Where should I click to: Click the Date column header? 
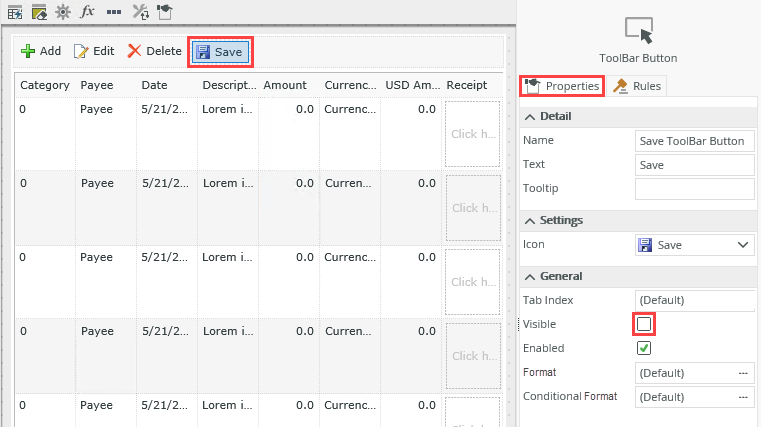pyautogui.click(x=167, y=85)
